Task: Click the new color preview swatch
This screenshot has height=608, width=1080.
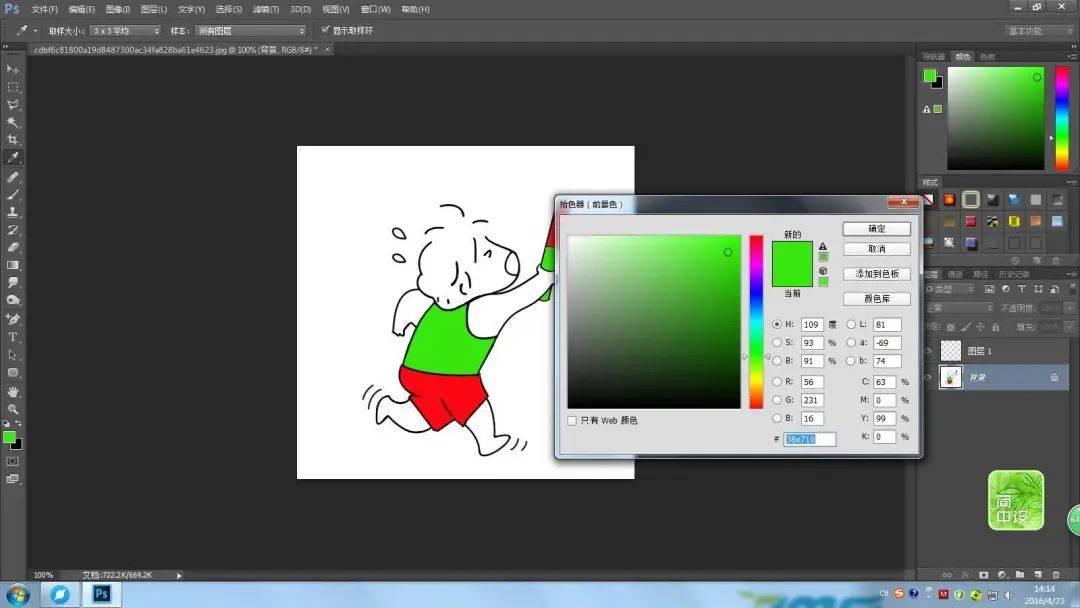Action: [x=792, y=253]
